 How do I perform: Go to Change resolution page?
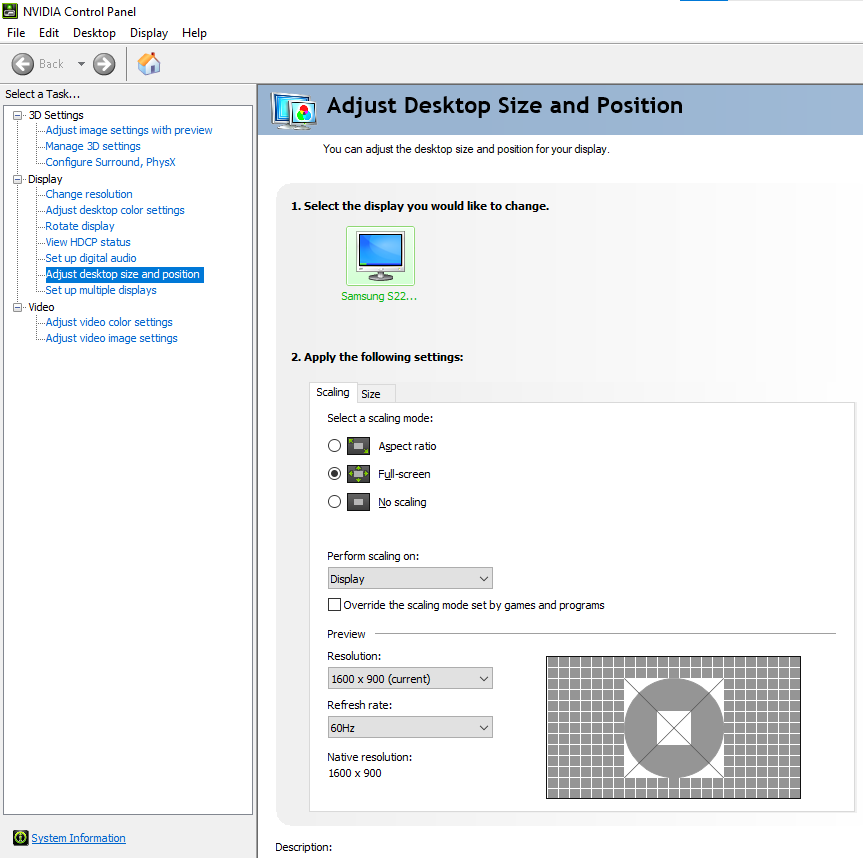(x=89, y=194)
